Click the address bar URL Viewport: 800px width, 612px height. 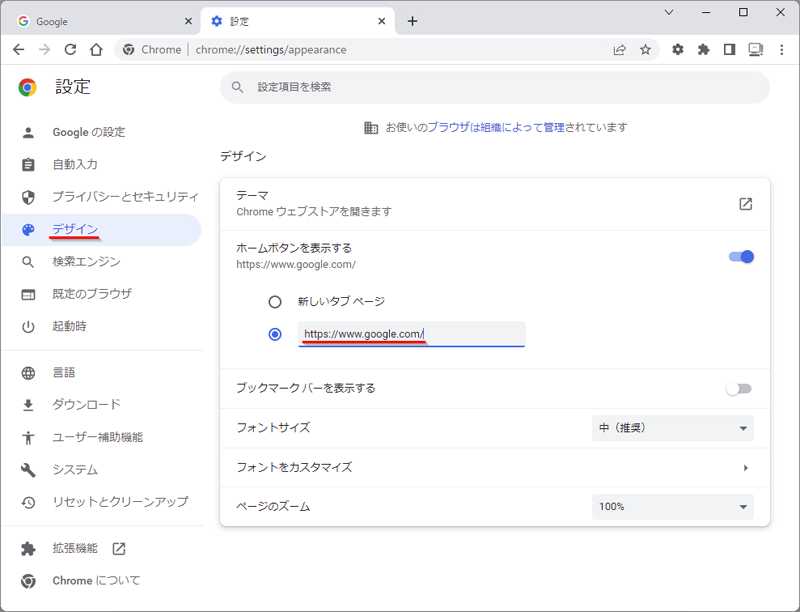tap(271, 49)
